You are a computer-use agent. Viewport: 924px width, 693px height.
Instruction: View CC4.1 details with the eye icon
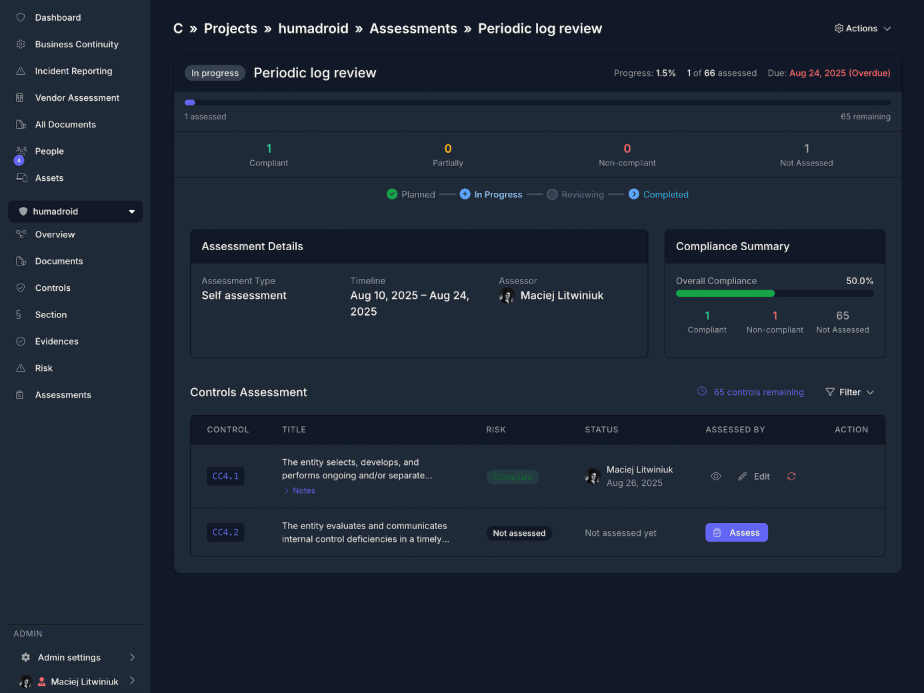[716, 476]
